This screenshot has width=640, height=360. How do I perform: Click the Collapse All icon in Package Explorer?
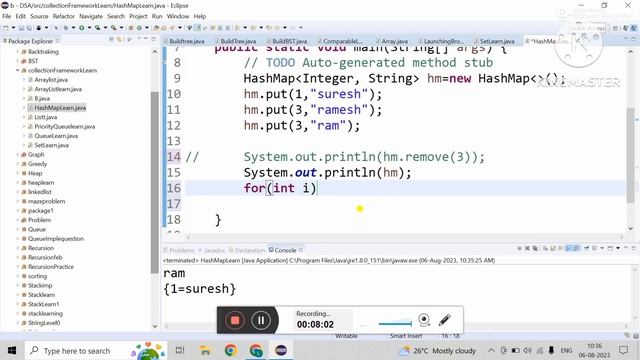pyautogui.click(x=111, y=39)
